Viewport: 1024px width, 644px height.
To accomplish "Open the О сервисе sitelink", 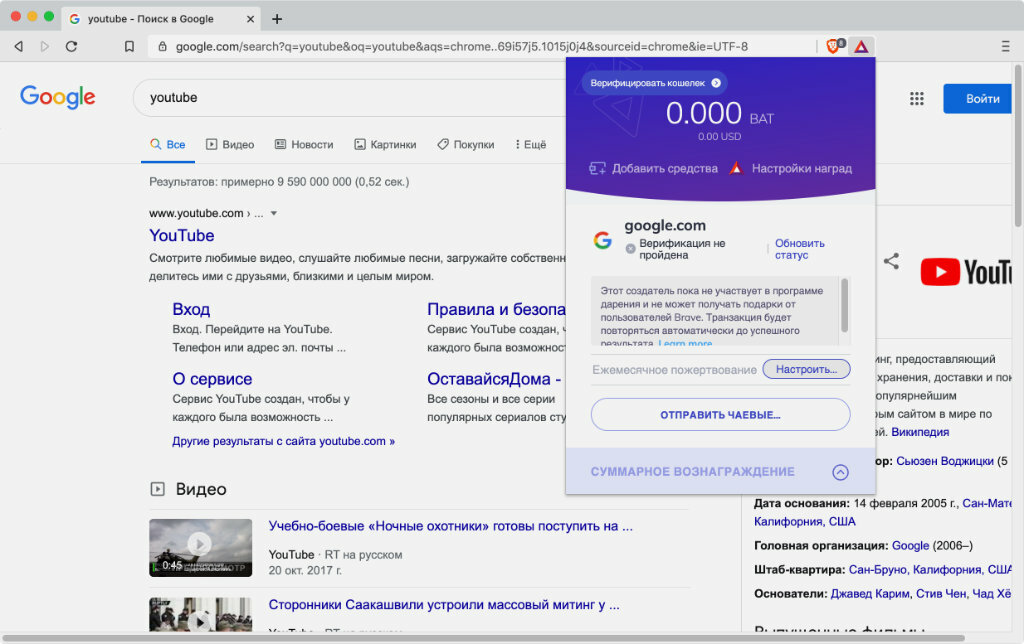I will (212, 379).
